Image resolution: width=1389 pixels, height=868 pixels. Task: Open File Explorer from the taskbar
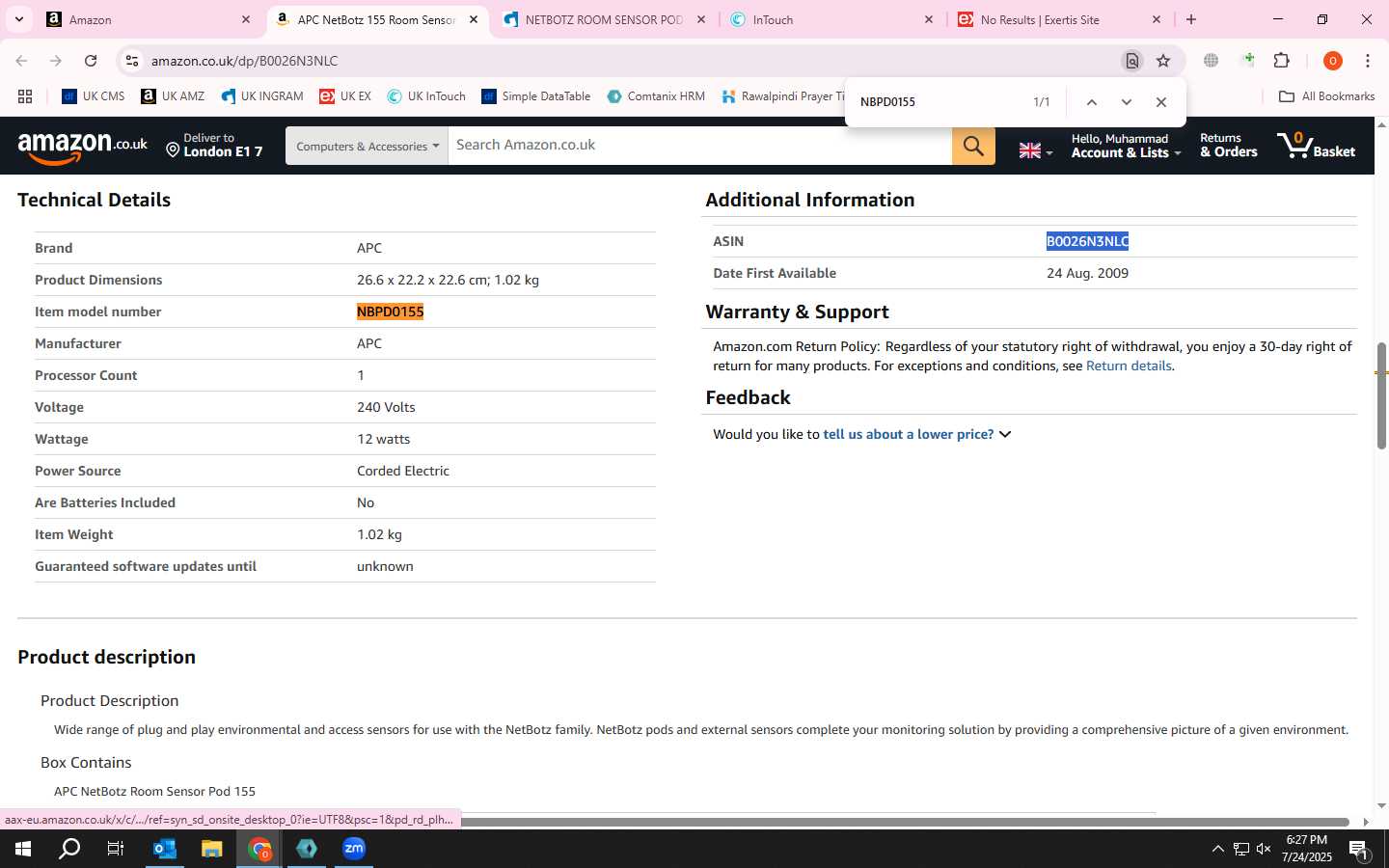click(212, 849)
